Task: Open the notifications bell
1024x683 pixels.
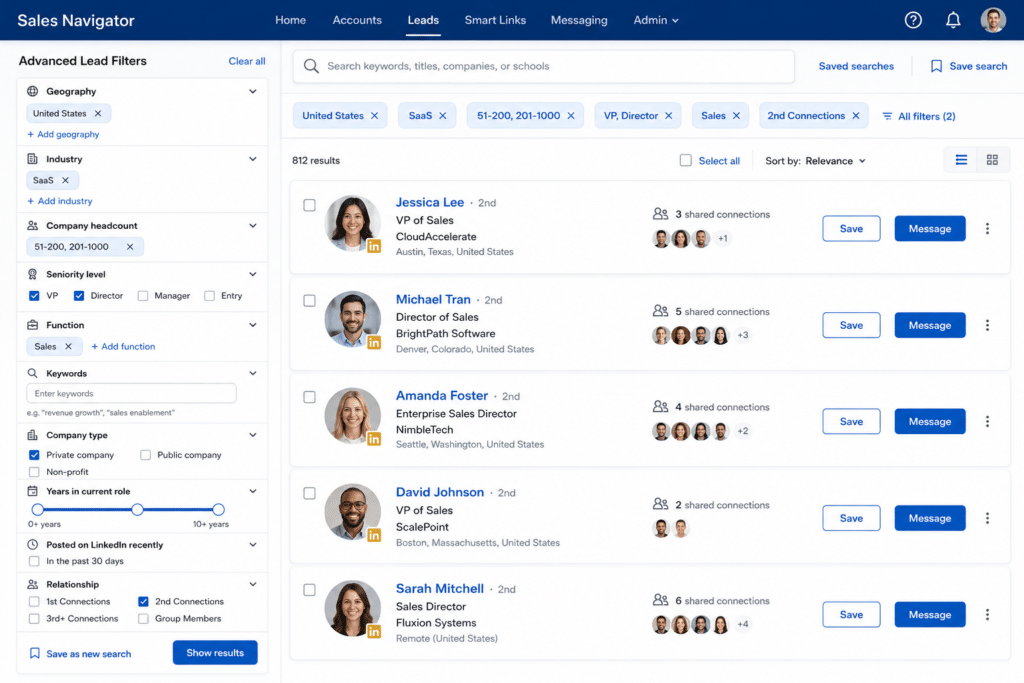Action: pyautogui.click(x=953, y=20)
